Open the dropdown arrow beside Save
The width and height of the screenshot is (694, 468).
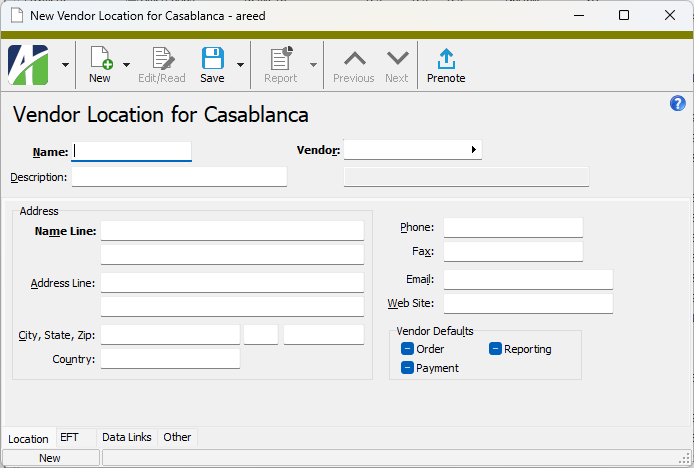coord(240,65)
